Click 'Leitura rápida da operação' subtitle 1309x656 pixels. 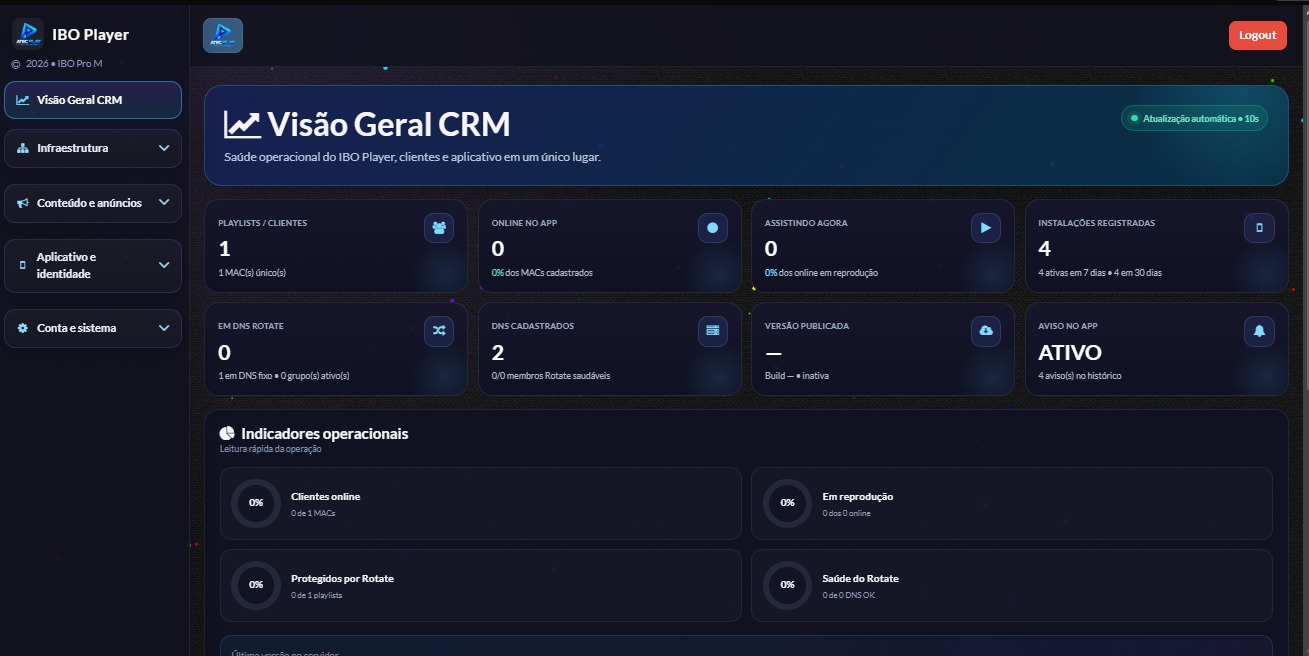pyautogui.click(x=271, y=449)
